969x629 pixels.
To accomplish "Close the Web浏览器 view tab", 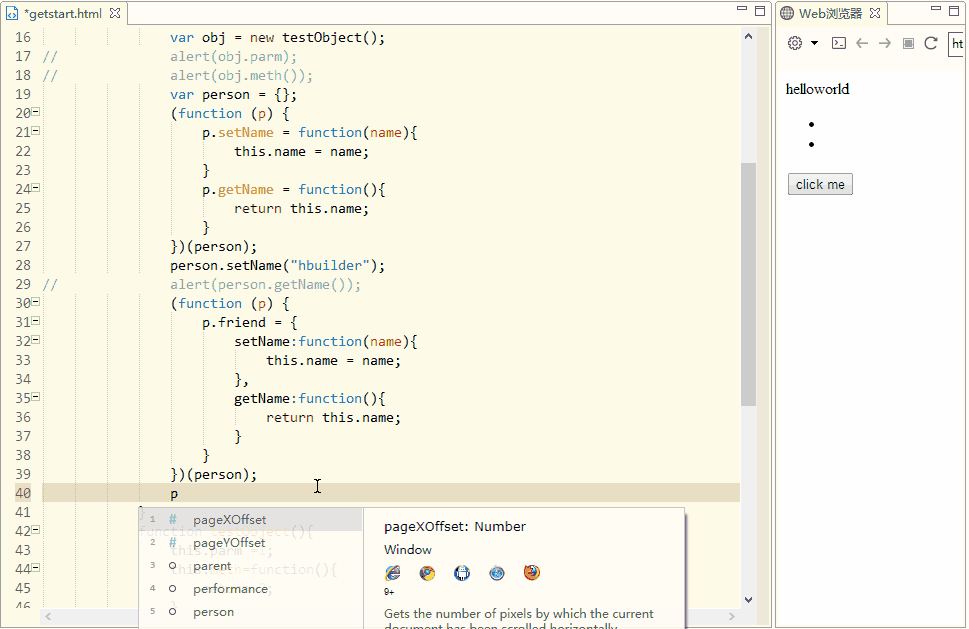I will click(x=874, y=13).
